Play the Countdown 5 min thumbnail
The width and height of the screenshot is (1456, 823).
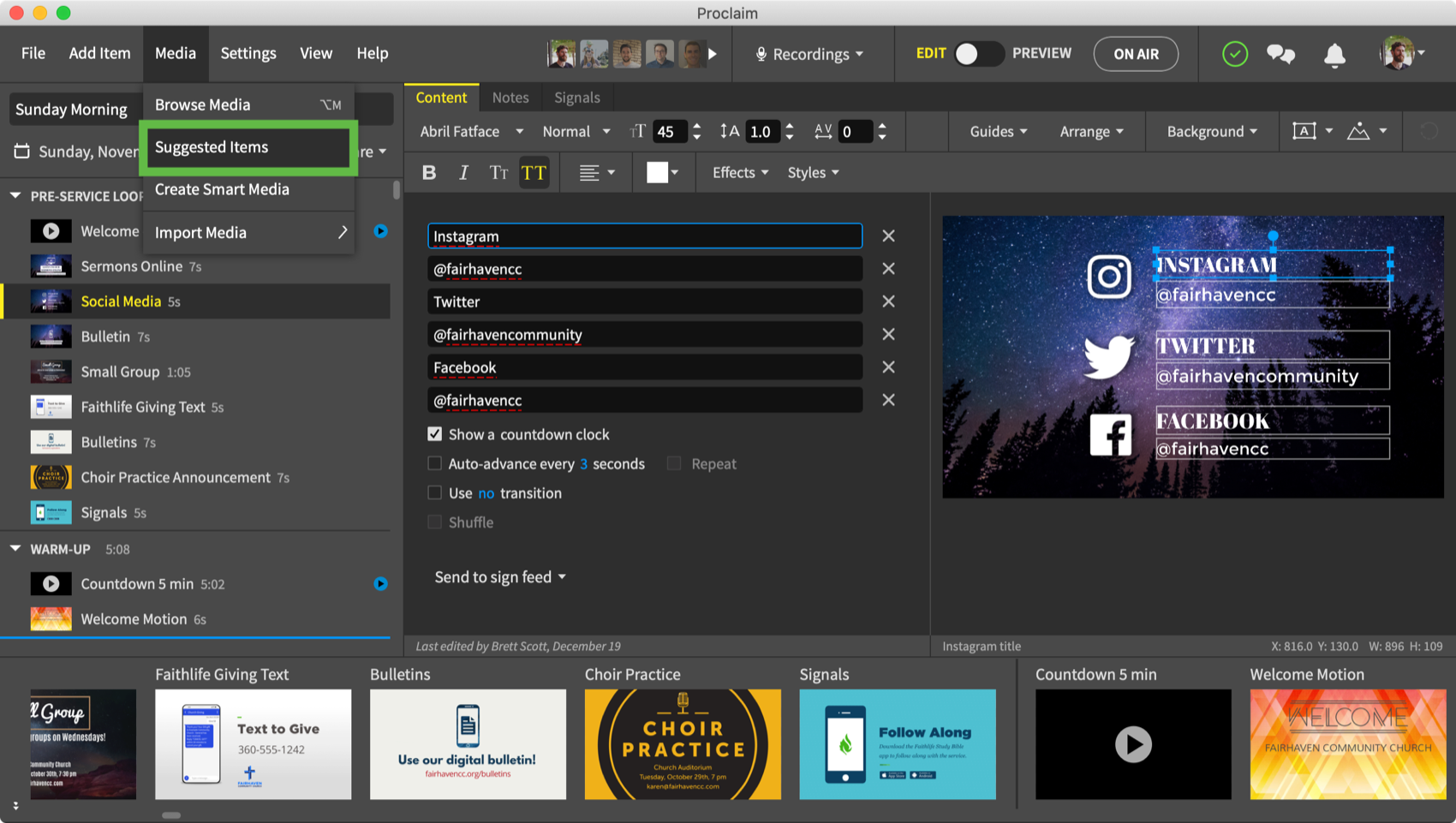pyautogui.click(x=1133, y=744)
